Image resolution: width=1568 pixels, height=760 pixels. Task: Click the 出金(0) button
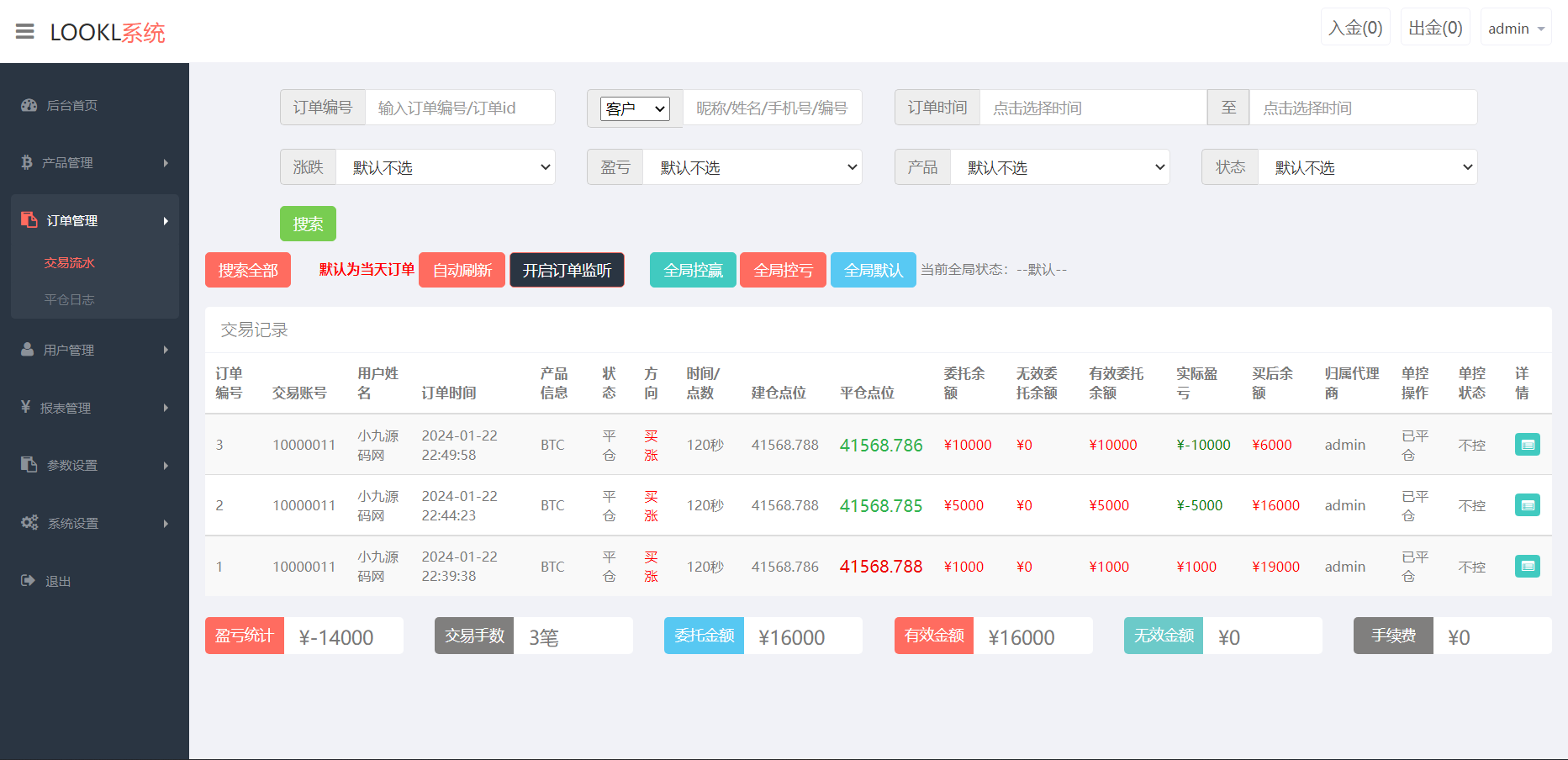1435,28
